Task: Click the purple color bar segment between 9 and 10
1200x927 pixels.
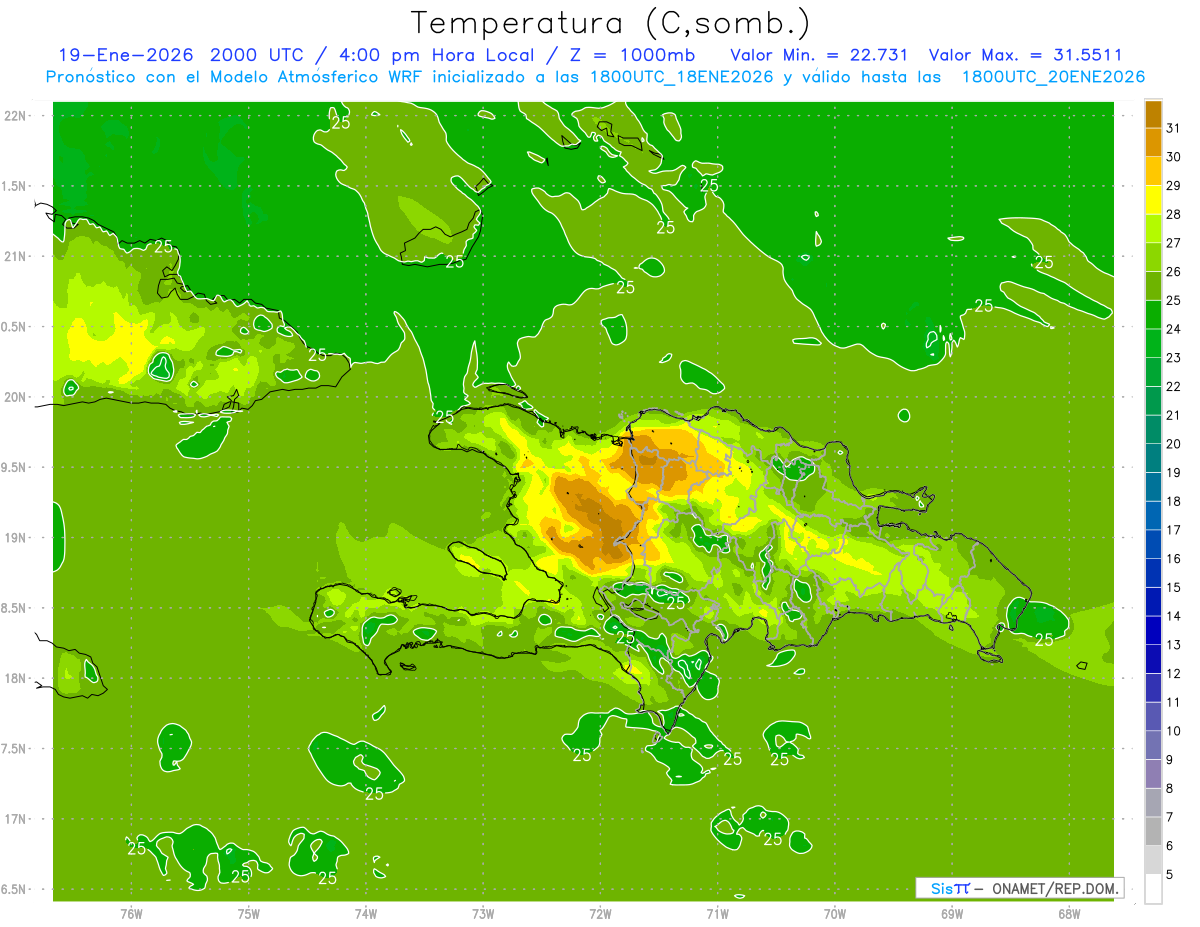Action: click(x=1153, y=745)
